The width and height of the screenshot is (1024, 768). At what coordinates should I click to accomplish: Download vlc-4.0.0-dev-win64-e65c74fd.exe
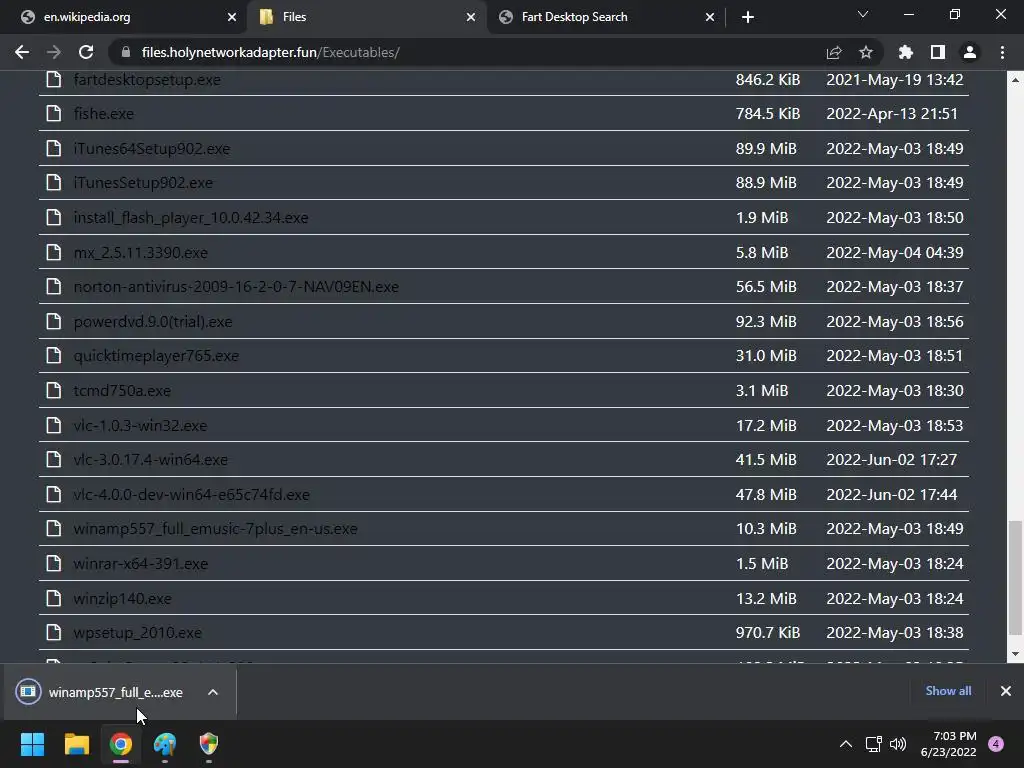[191, 494]
